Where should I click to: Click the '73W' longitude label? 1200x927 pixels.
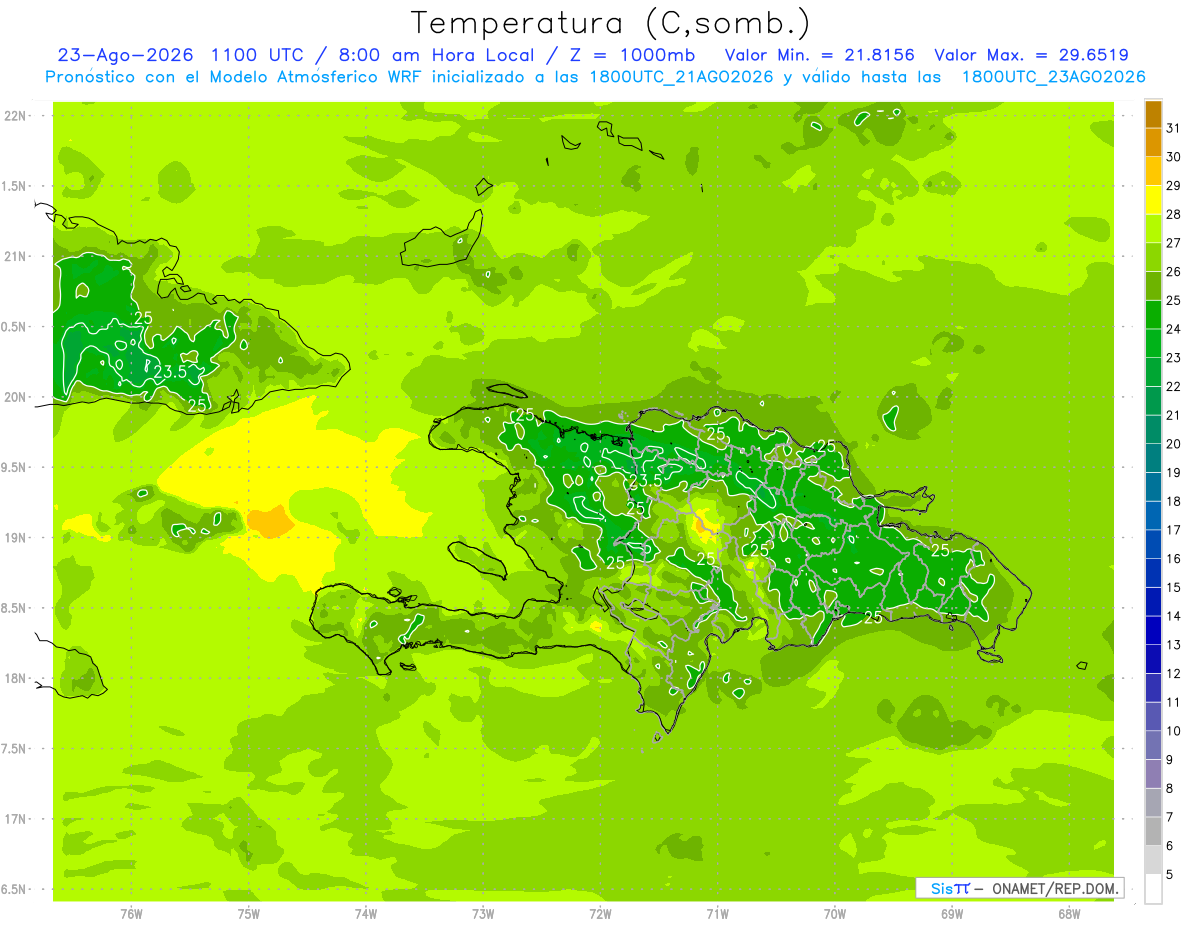[483, 914]
